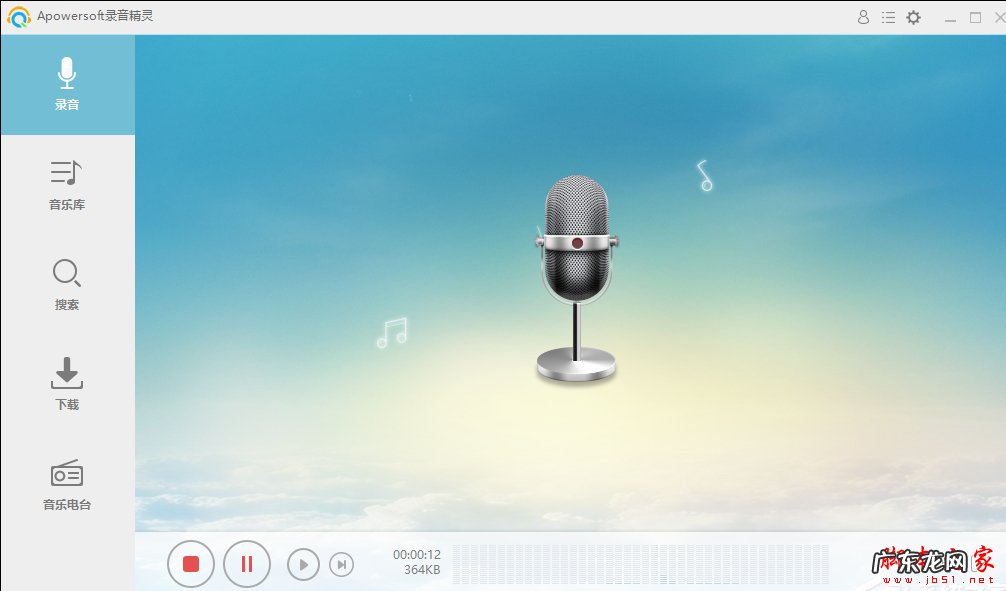Click the user account icon
Screen dimensions: 1006x591
coord(862,17)
